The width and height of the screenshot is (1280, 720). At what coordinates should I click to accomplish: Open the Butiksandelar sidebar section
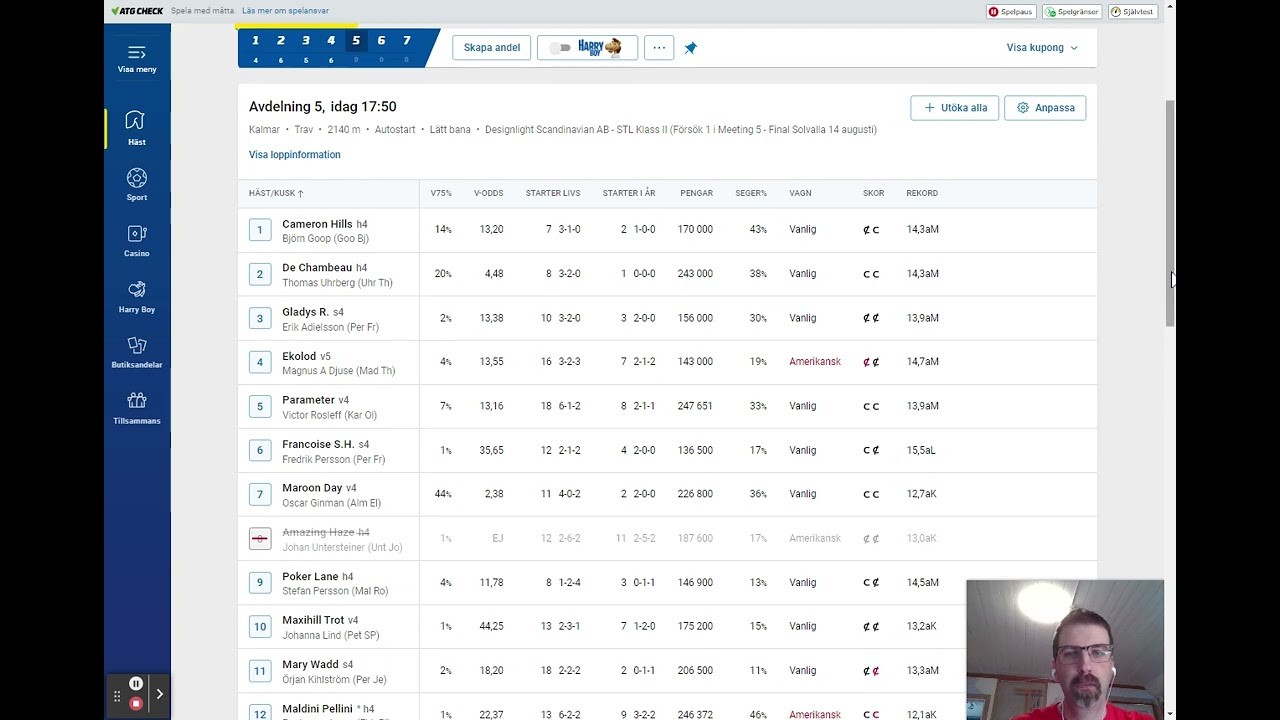137,352
